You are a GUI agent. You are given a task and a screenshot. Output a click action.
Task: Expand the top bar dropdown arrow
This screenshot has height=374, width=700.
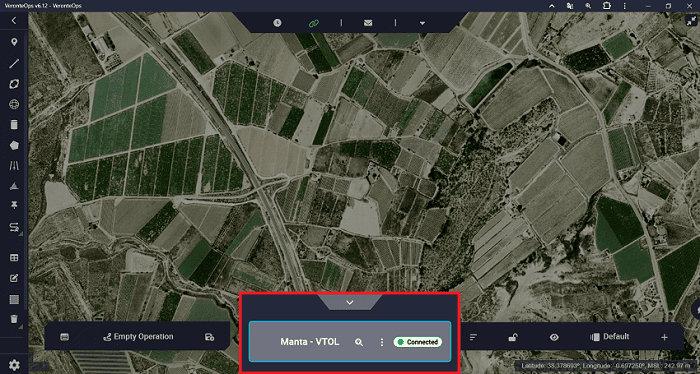(422, 23)
